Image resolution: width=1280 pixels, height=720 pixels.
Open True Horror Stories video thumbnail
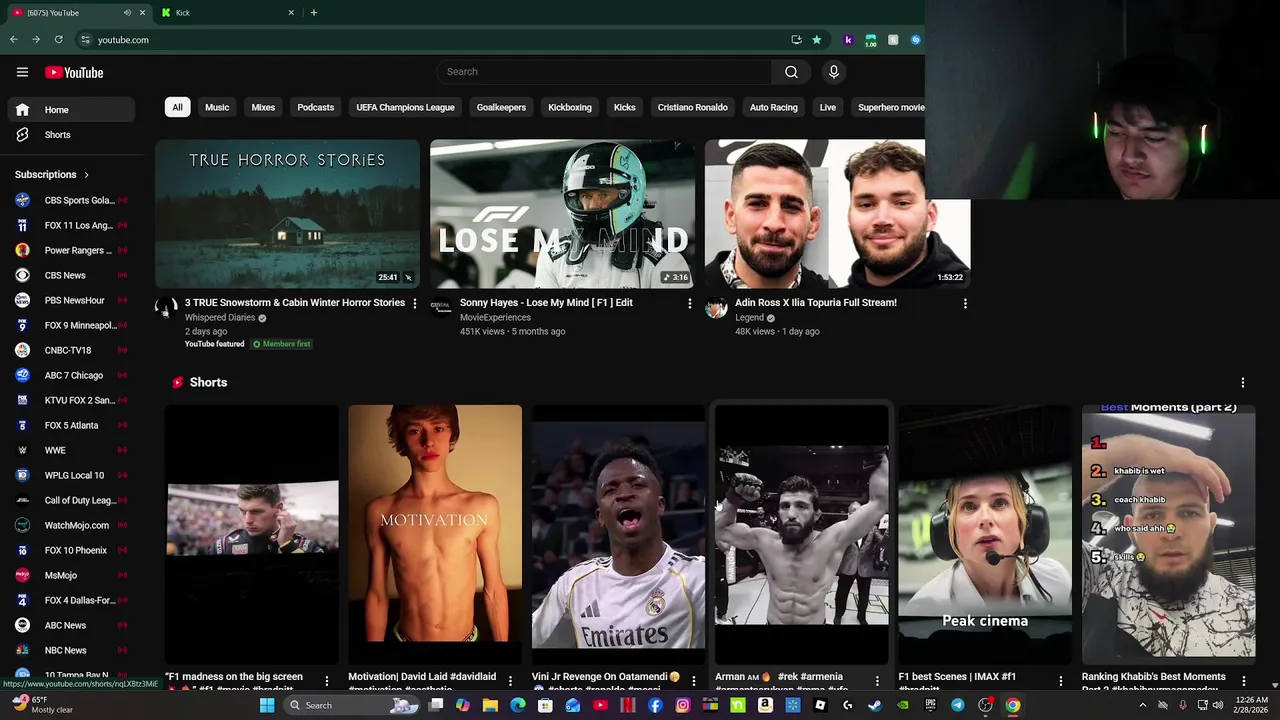pos(287,214)
